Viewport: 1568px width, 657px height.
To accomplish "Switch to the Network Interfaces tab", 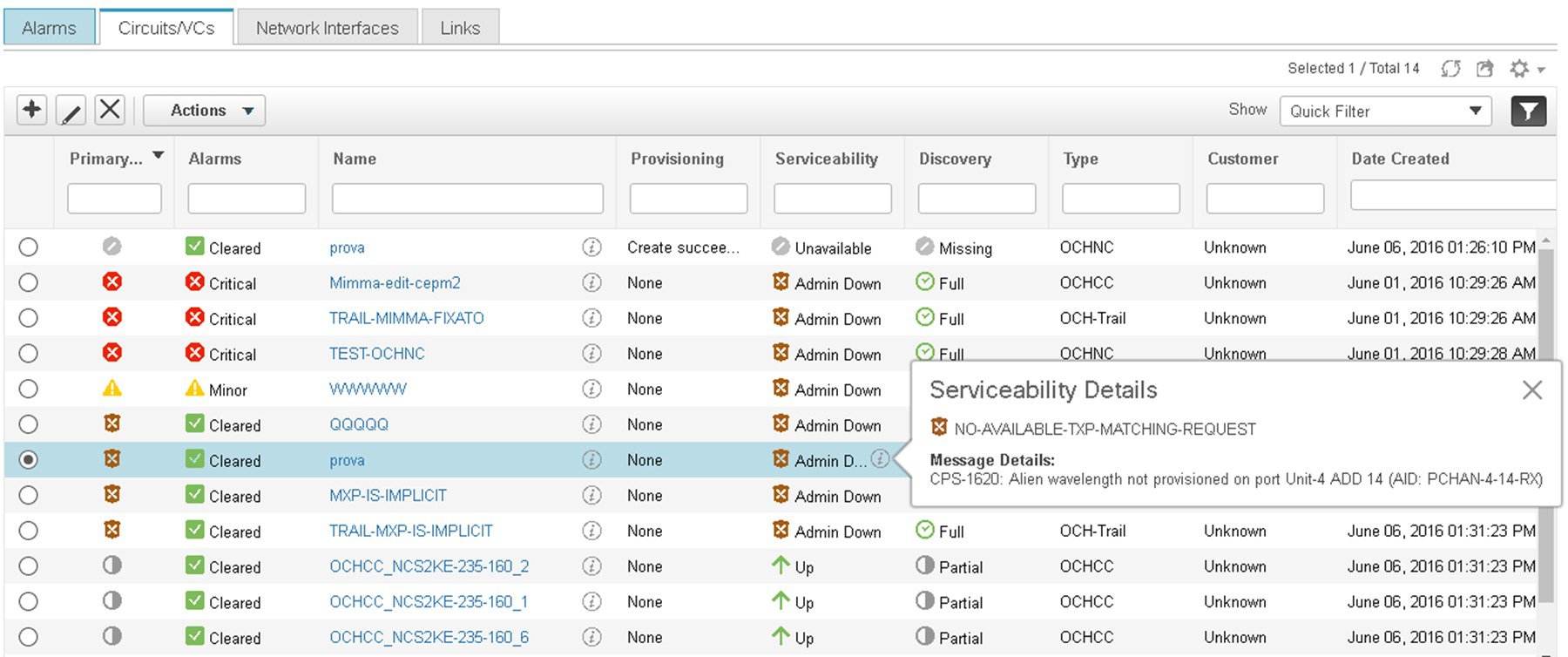I will click(x=327, y=28).
